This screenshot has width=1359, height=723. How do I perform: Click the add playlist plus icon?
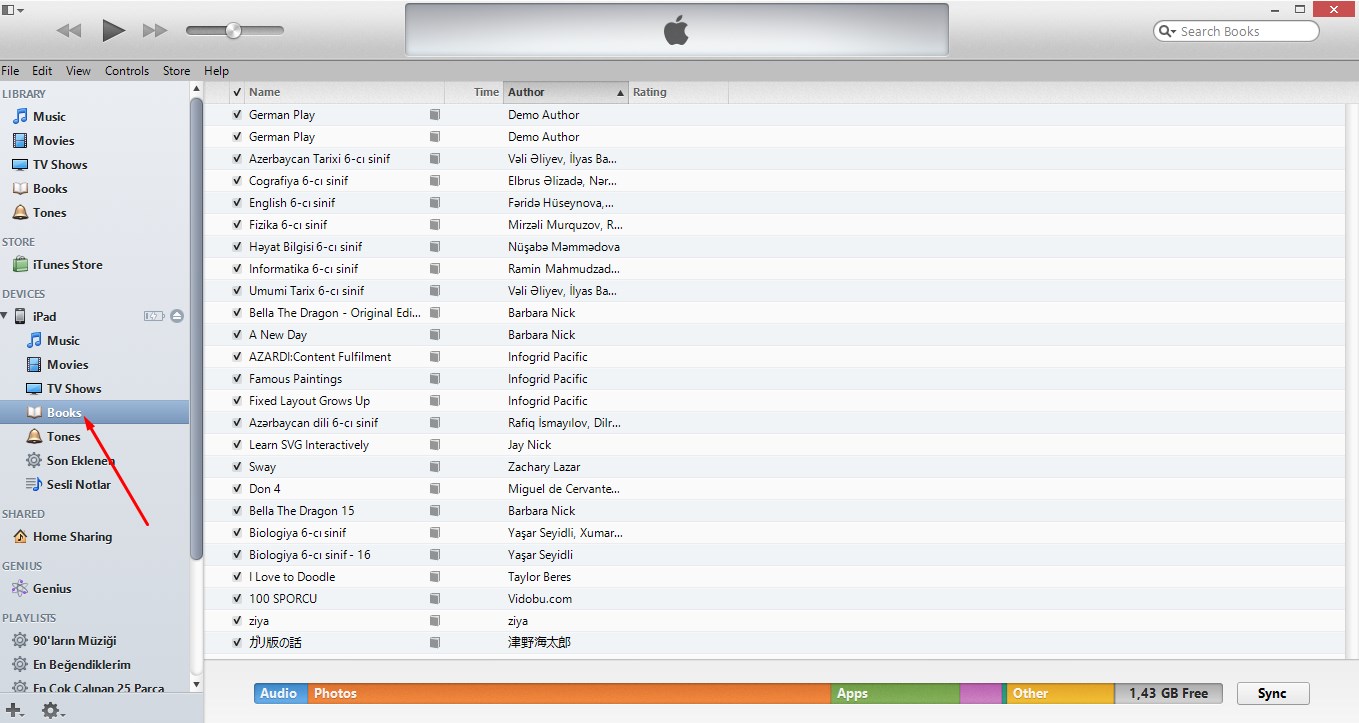click(x=13, y=710)
